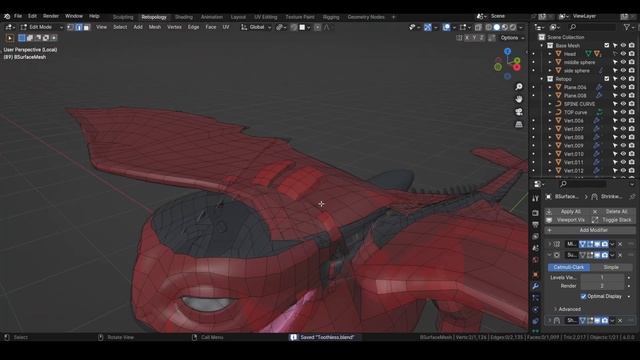The height and width of the screenshot is (360, 640).
Task: Disable render for Plane.004 camera icon
Action: click(x=632, y=87)
